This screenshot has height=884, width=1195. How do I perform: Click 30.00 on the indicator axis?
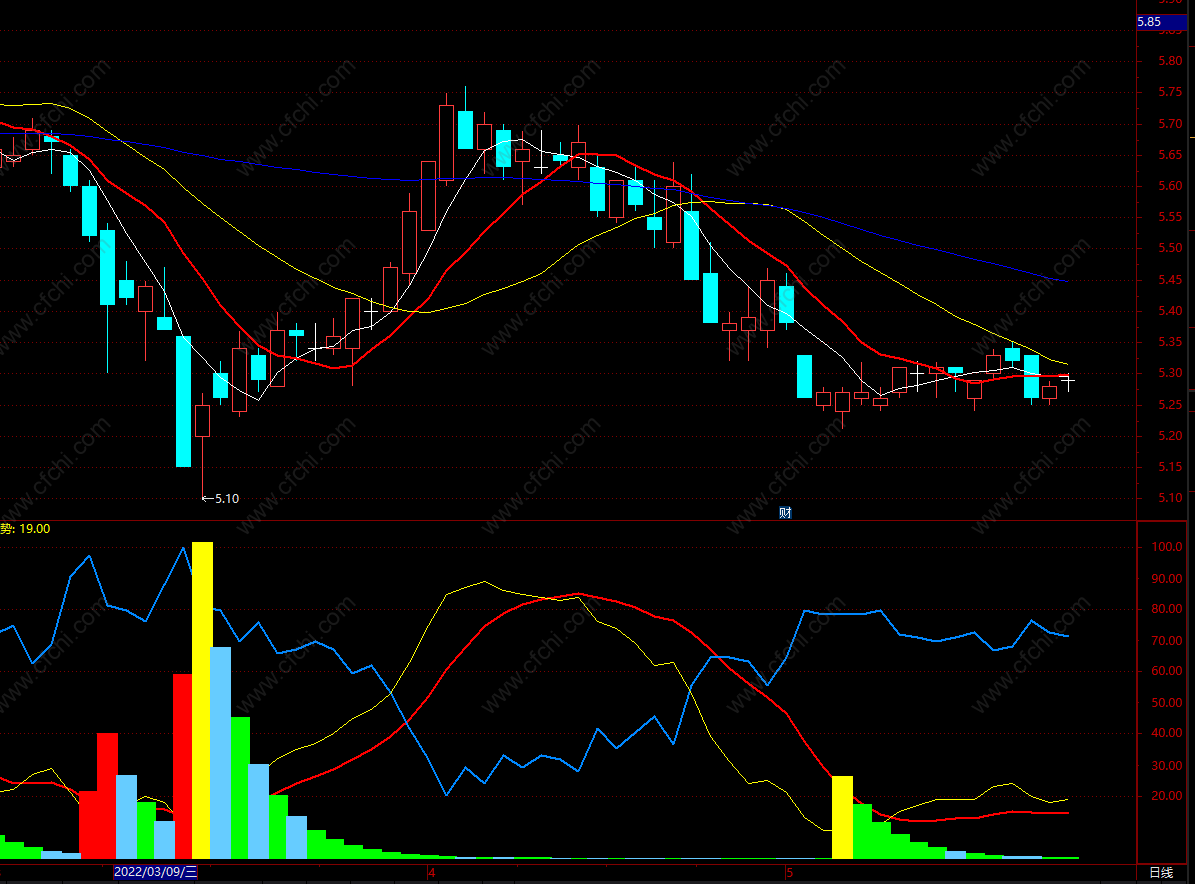(x=1167, y=765)
